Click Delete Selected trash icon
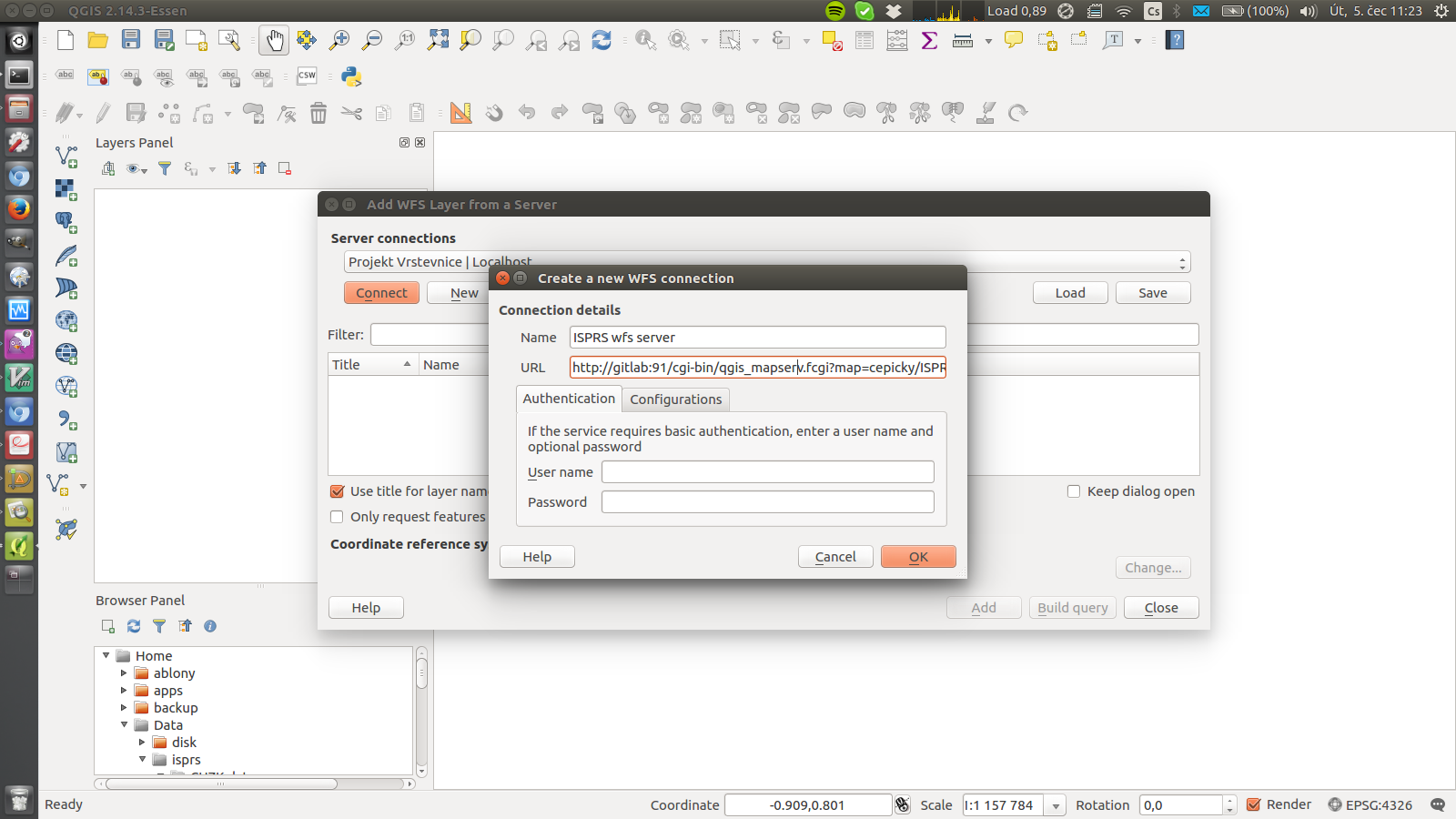This screenshot has width=1456, height=819. (318, 113)
